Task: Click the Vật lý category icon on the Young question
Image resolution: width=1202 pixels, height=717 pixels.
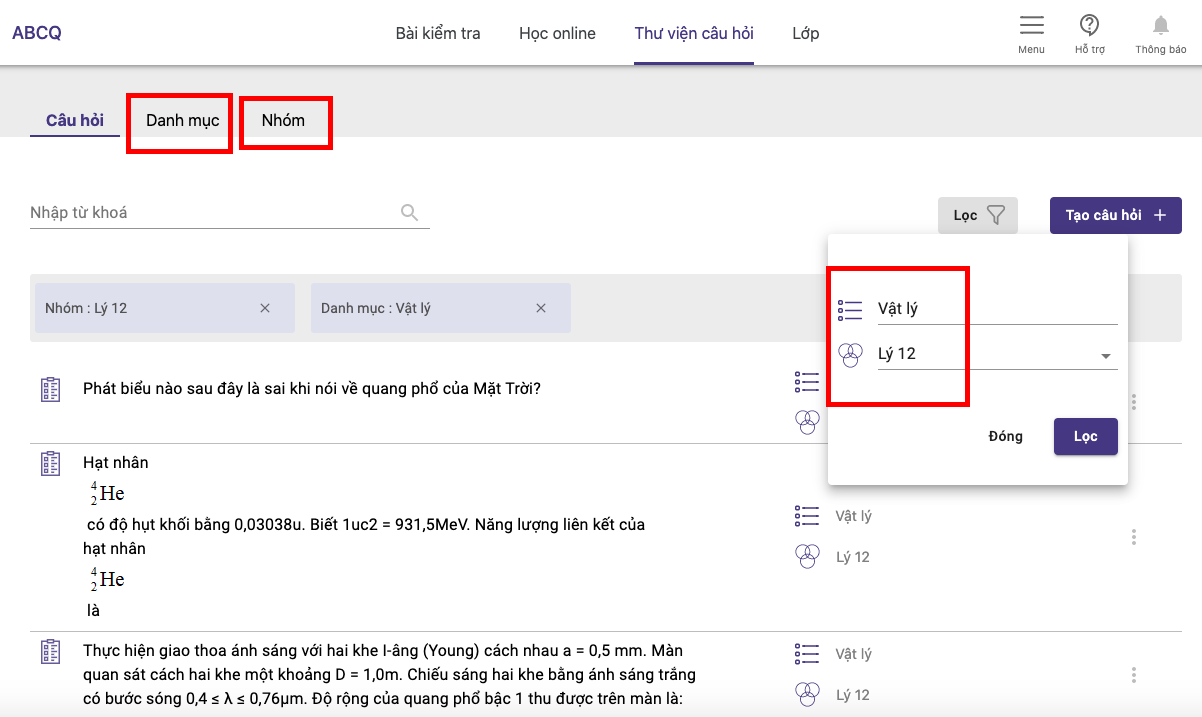Action: click(806, 653)
